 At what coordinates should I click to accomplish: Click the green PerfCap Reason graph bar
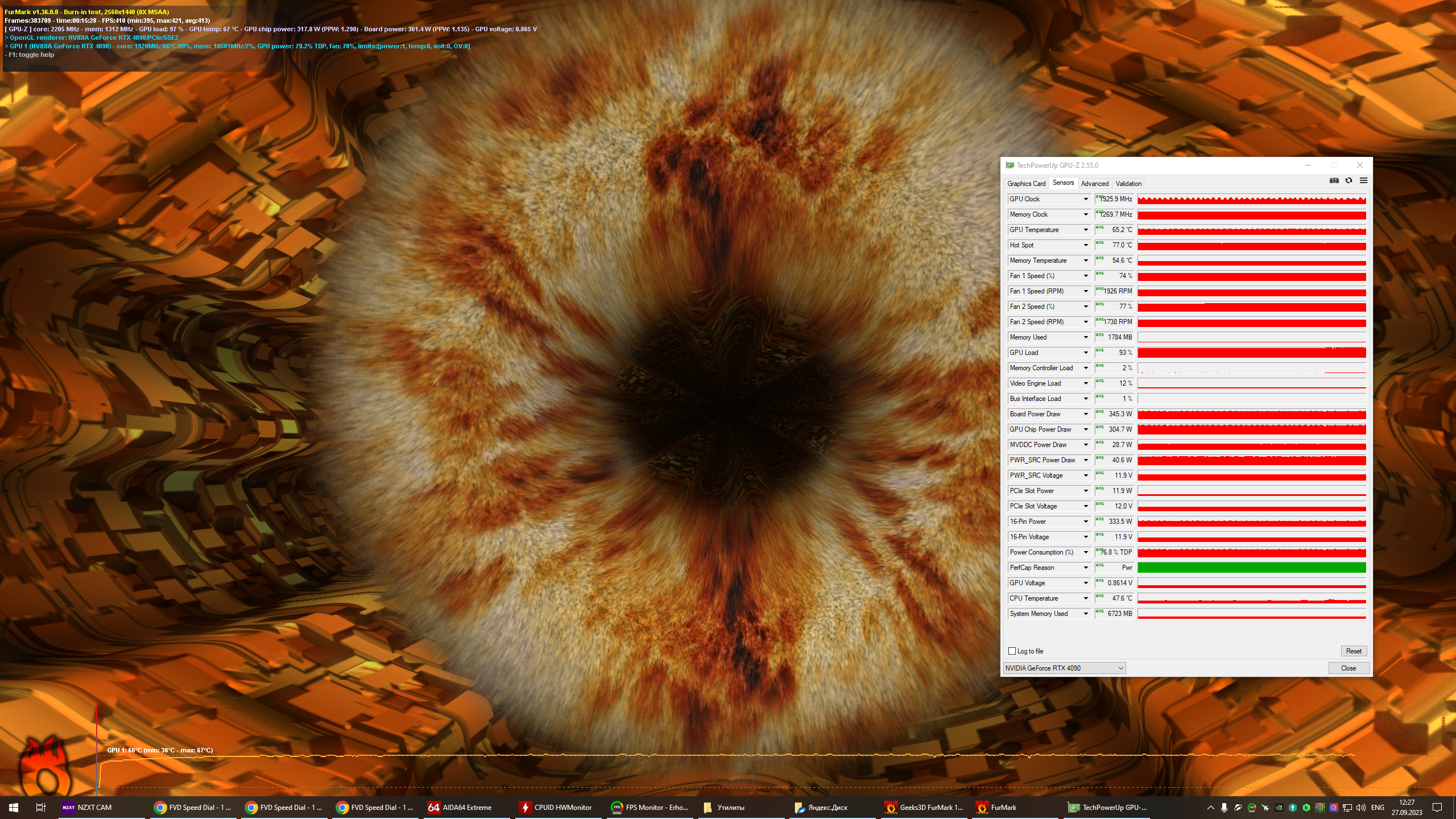[x=1251, y=568]
